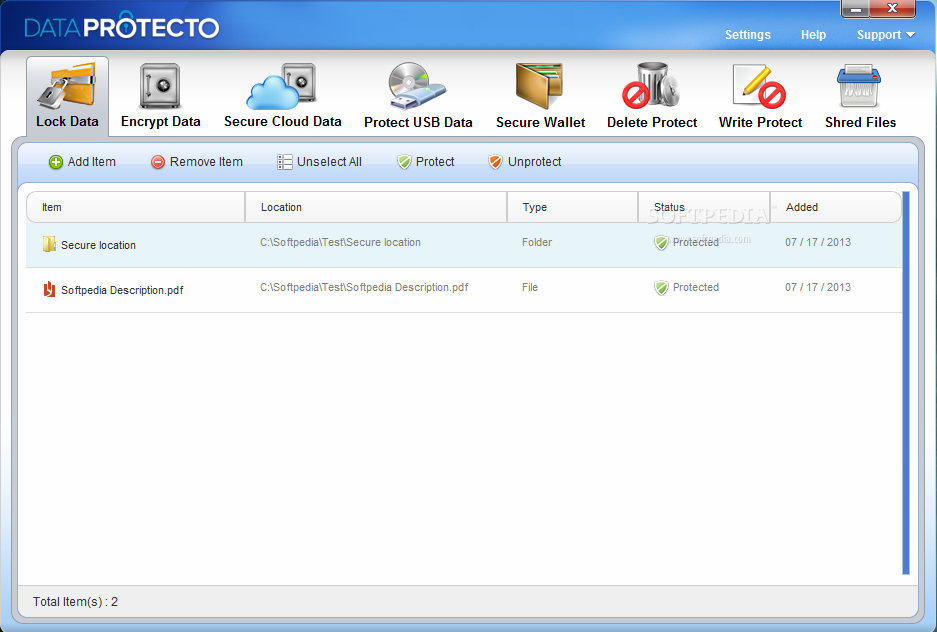Image resolution: width=937 pixels, height=632 pixels.
Task: Click the Total Item(s) : 2 status text
Action: (x=75, y=602)
